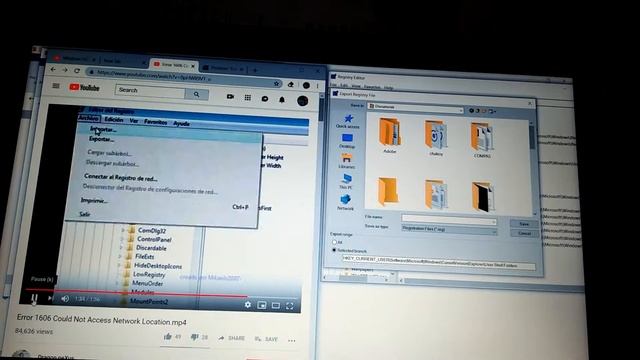This screenshot has height=360, width=640.
Task: Click SAVE under the video
Action: point(266,339)
